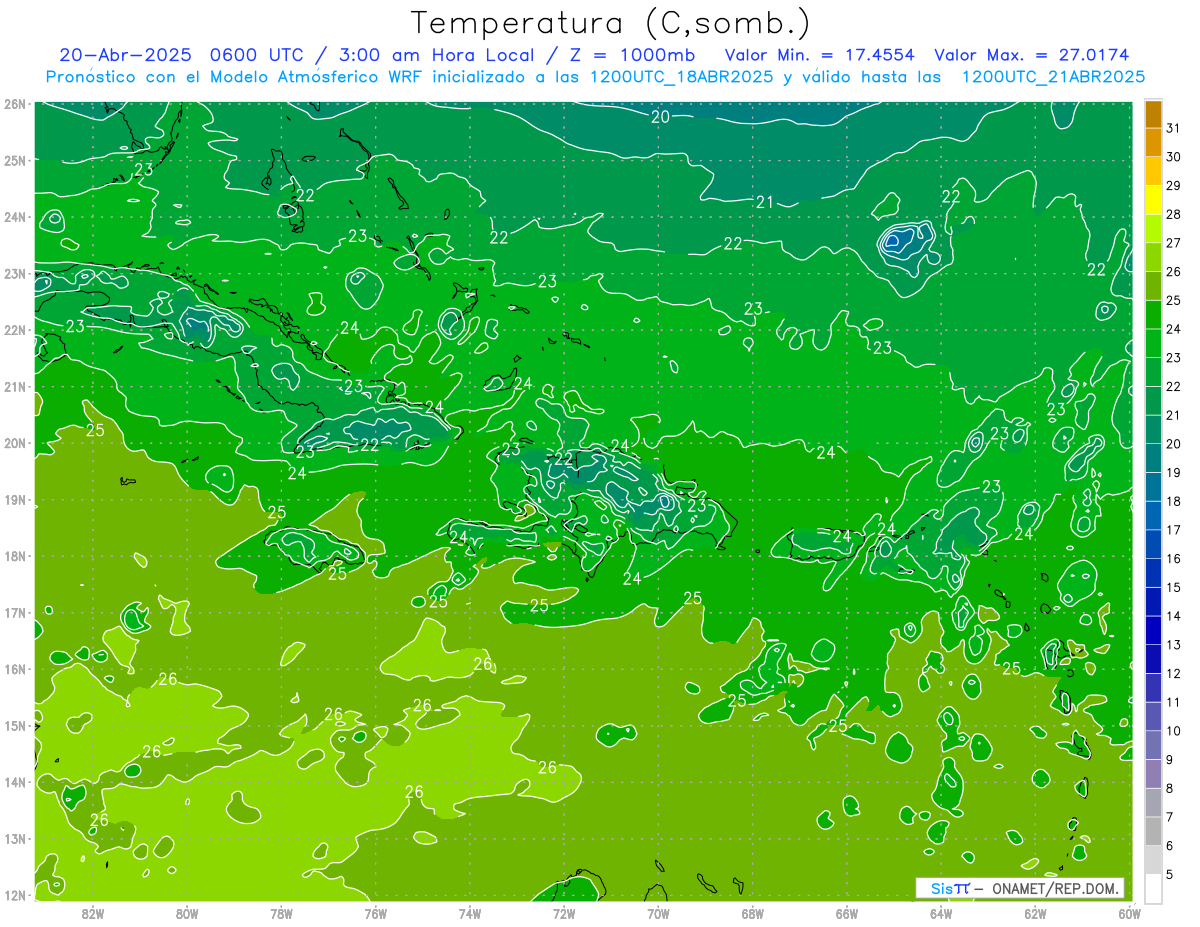Click the 21N latitude axis label
This screenshot has width=1200, height=927.
point(15,386)
